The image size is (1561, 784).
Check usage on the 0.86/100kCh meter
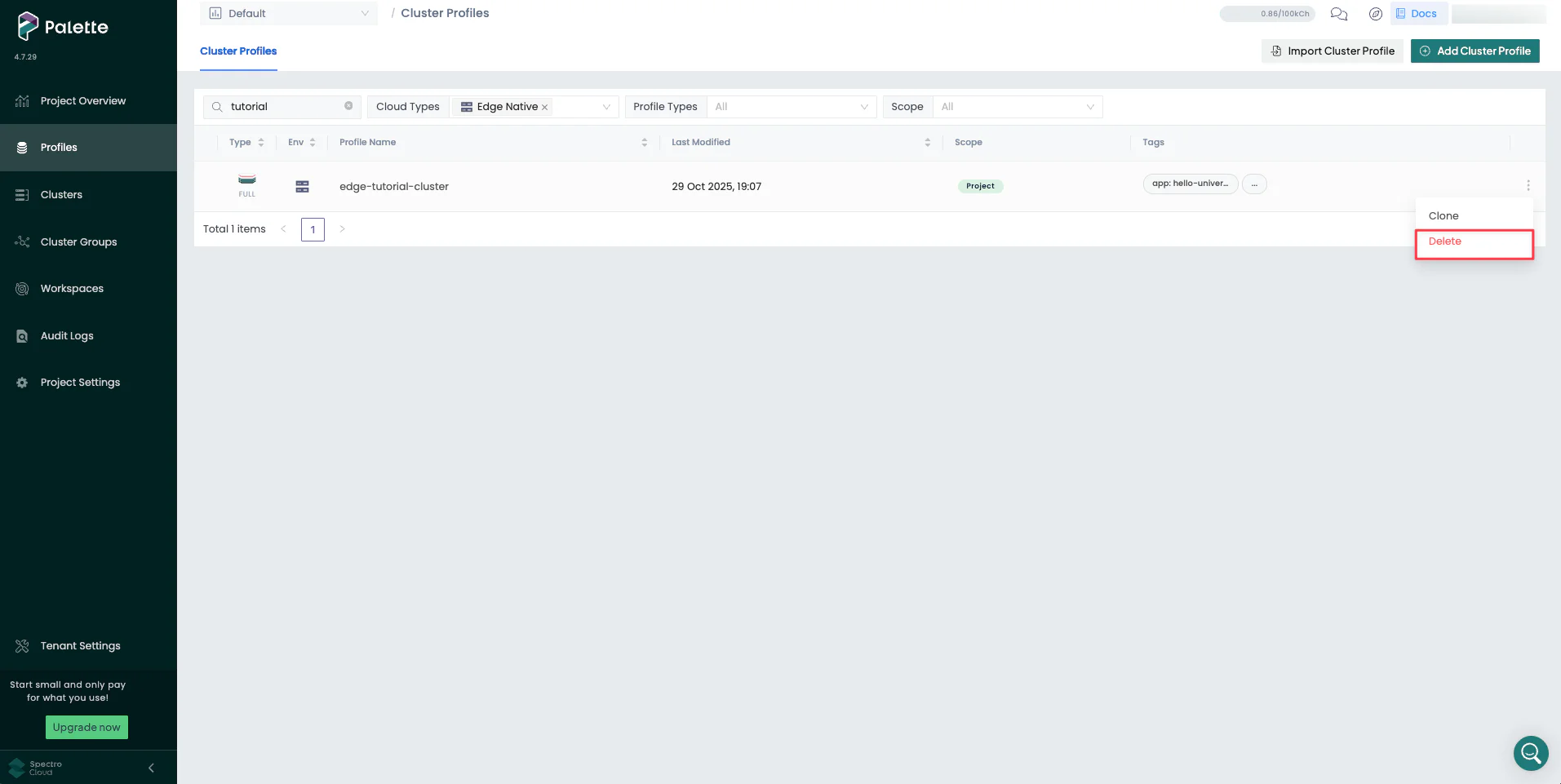coord(1267,13)
